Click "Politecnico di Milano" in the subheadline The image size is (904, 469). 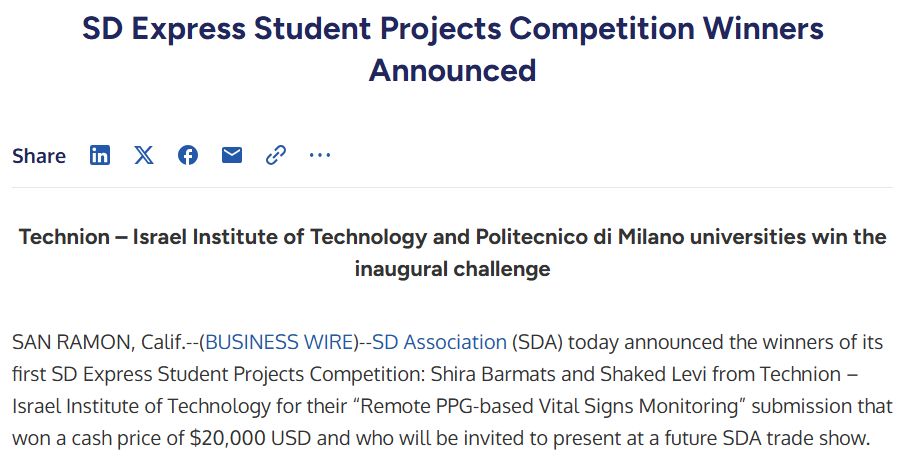562,237
